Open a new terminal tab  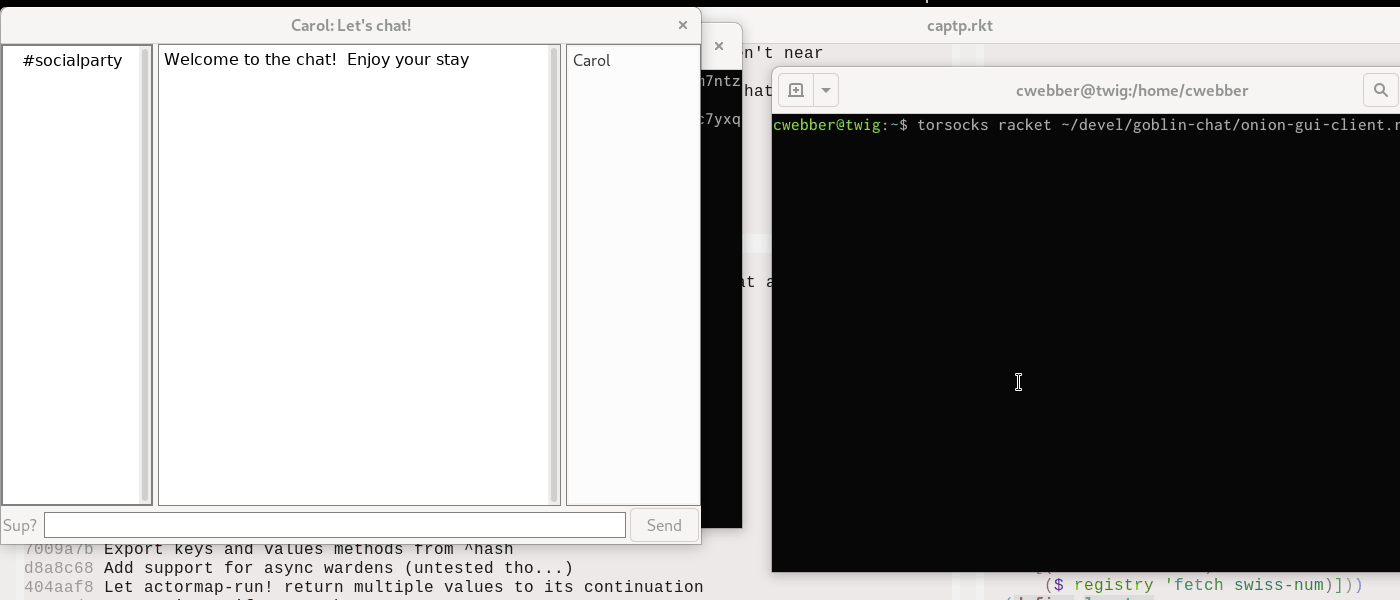(796, 90)
